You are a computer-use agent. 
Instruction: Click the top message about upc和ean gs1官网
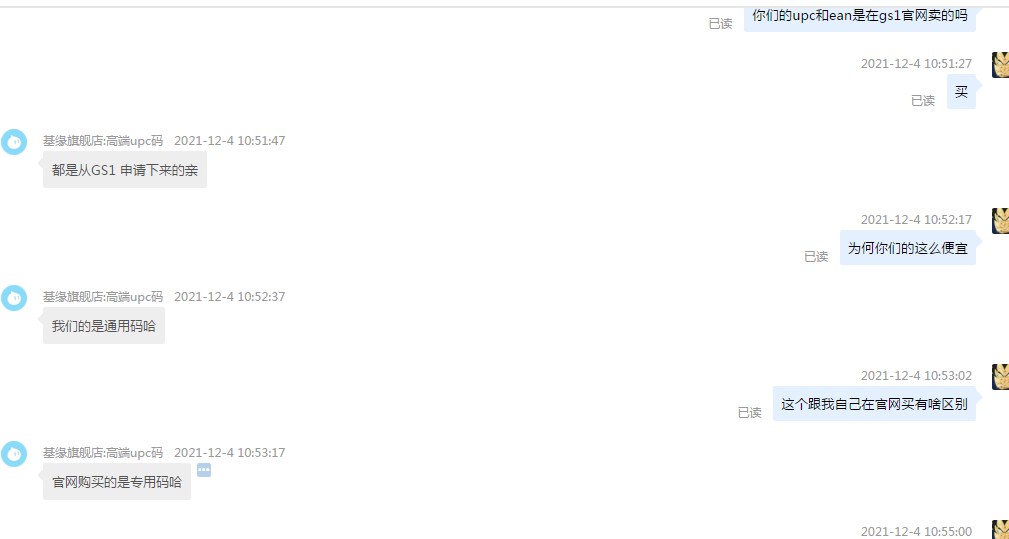point(860,16)
